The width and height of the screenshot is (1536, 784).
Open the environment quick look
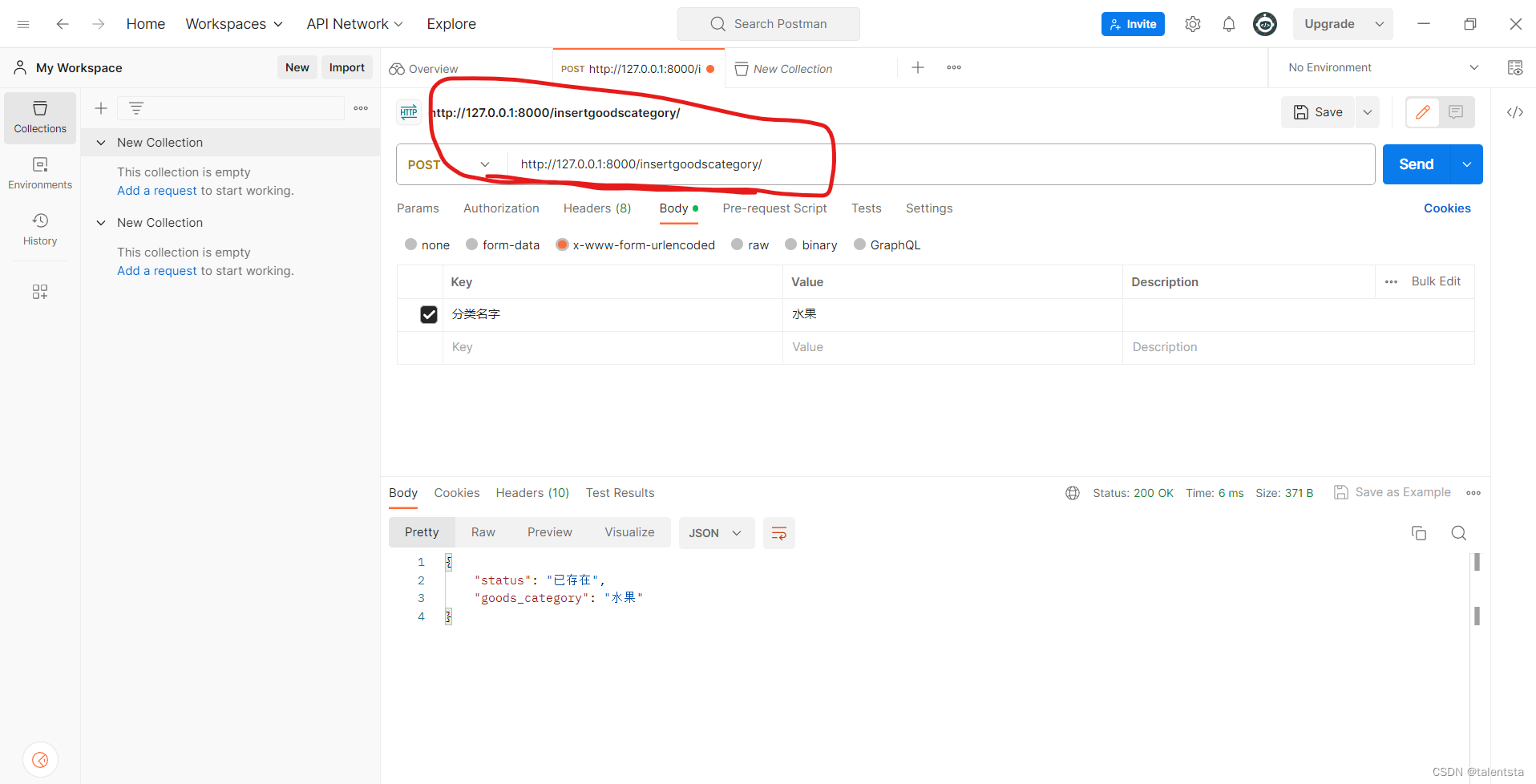tap(1514, 67)
